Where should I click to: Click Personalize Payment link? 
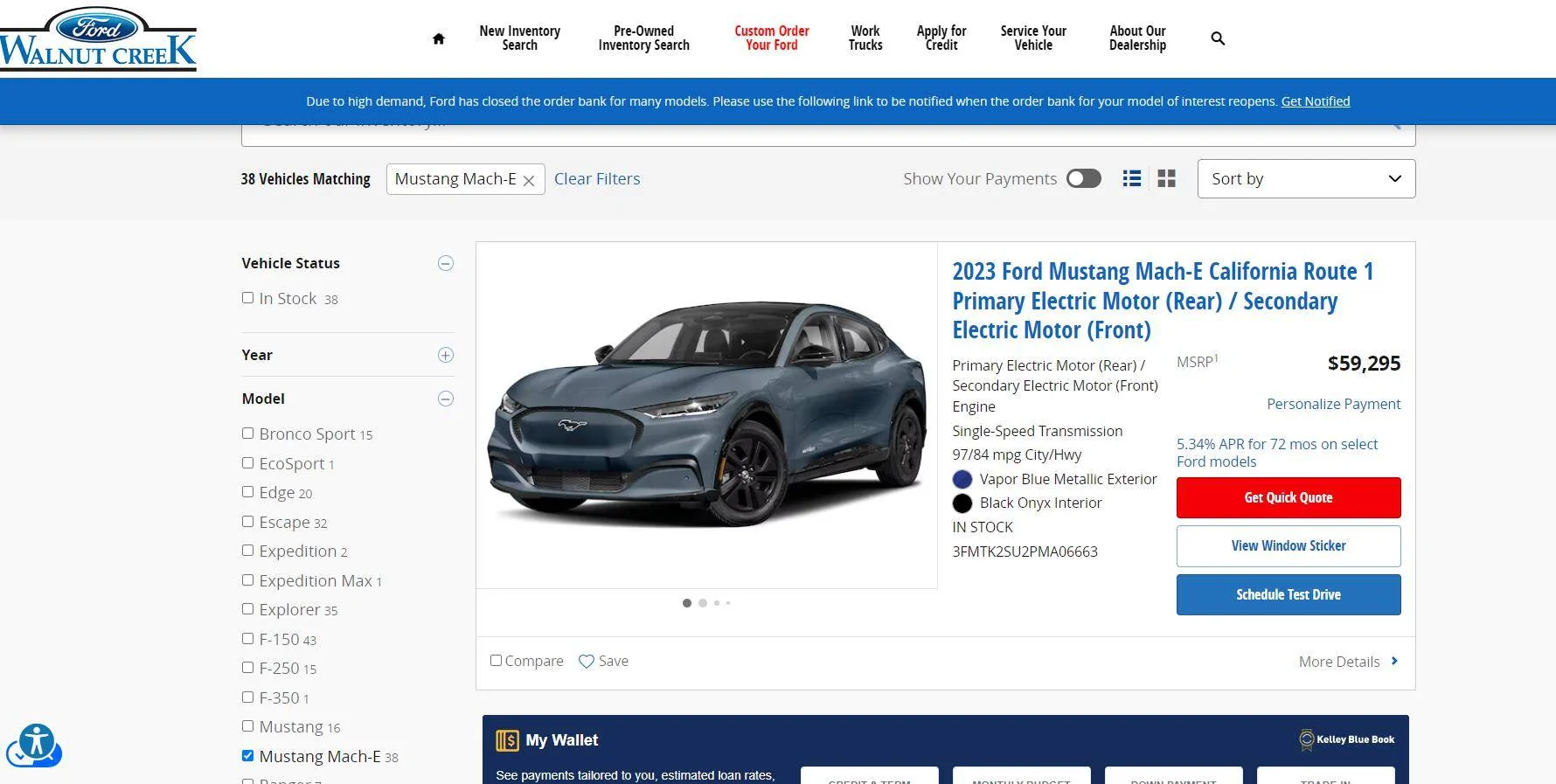tap(1333, 404)
